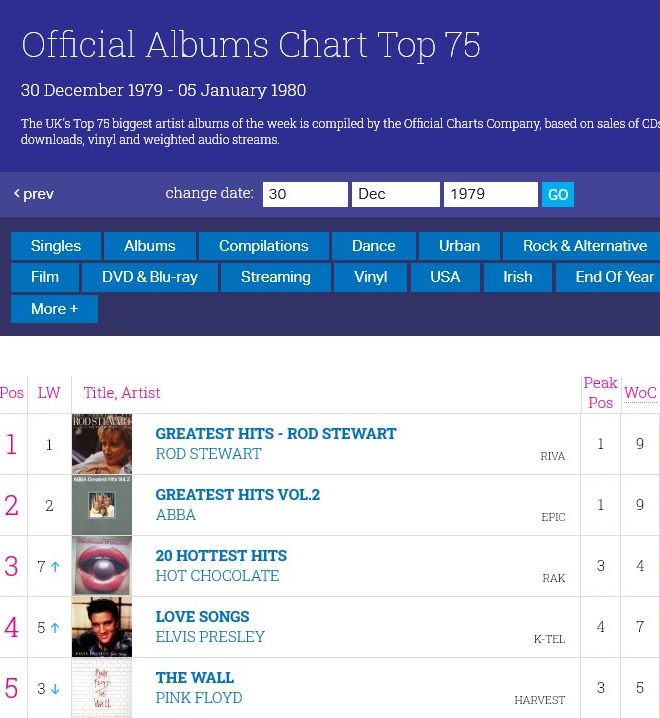Select the Pink Floyd The Wall artwork
The height and width of the screenshot is (718, 660).
102,688
